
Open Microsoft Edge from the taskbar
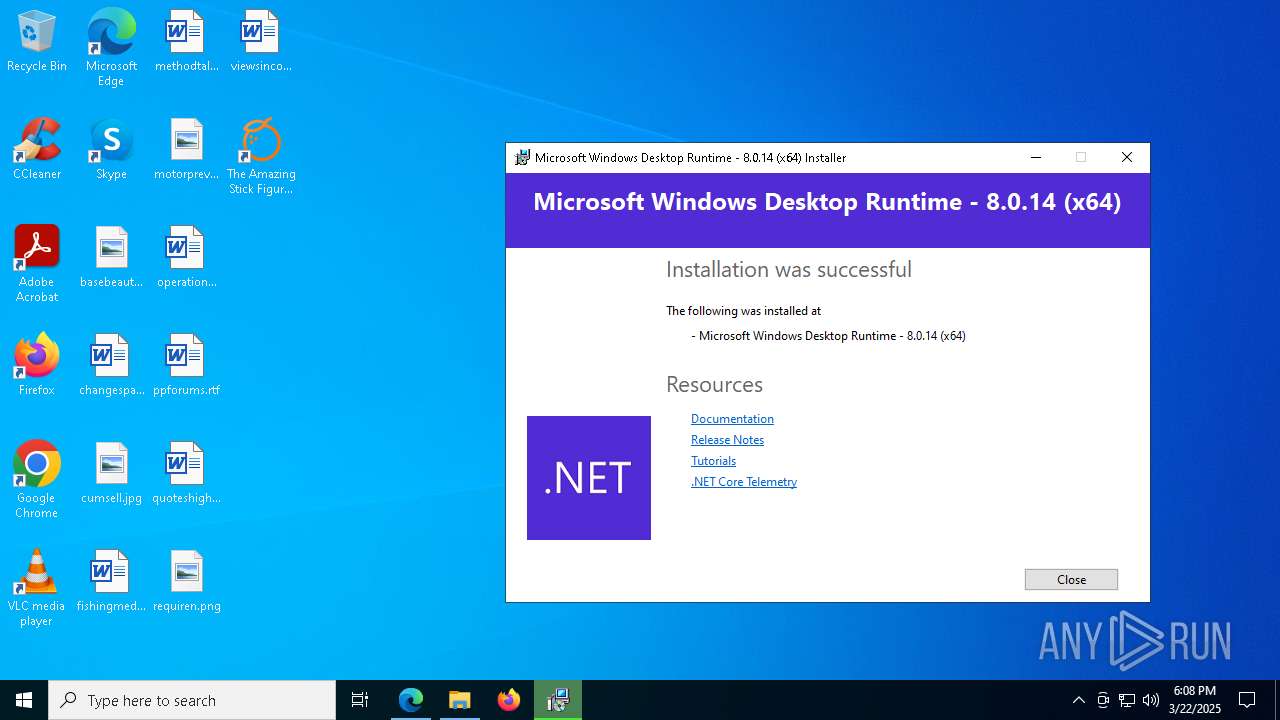coord(411,700)
